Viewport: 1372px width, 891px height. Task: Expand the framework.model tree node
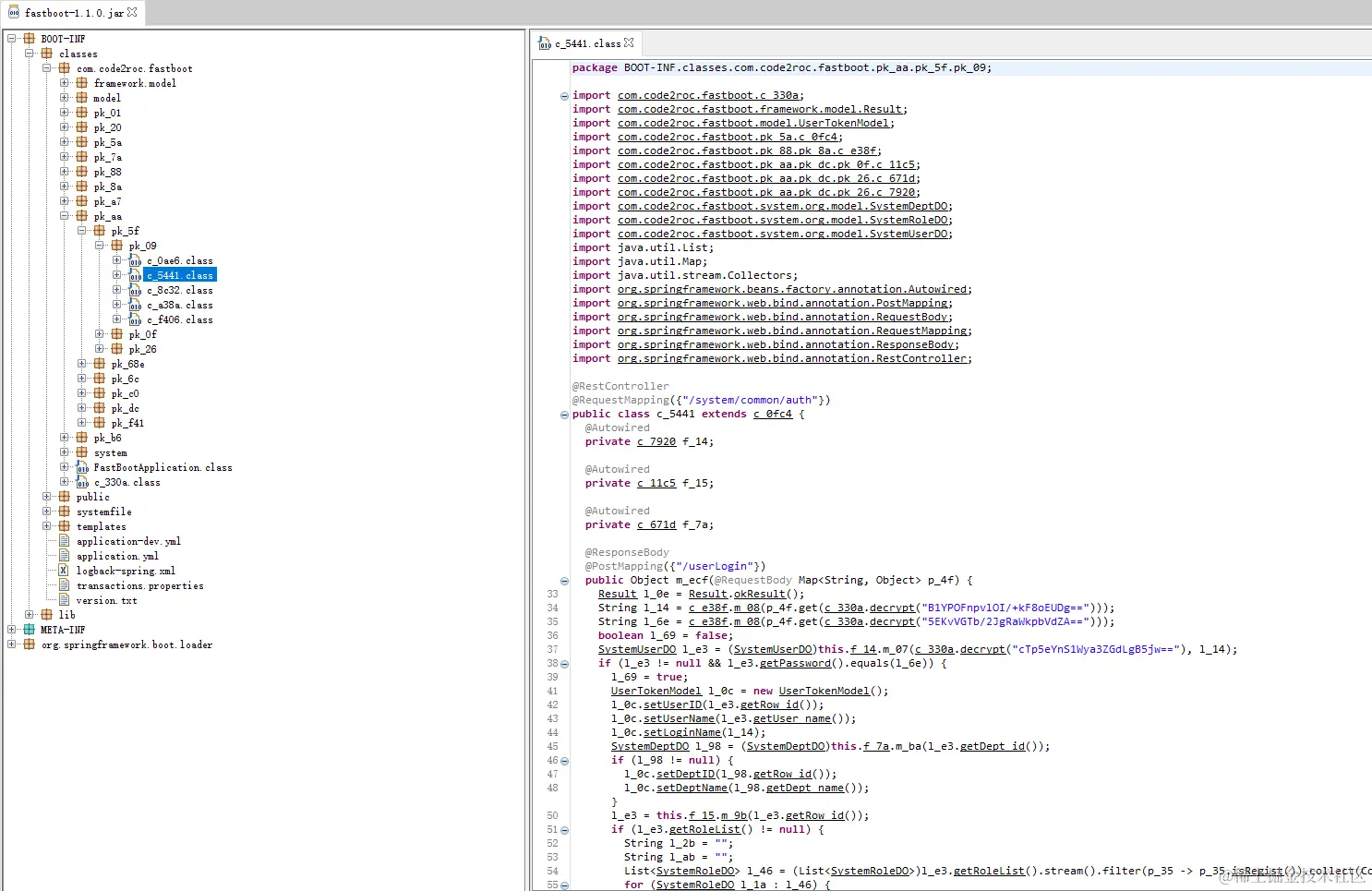click(x=64, y=83)
